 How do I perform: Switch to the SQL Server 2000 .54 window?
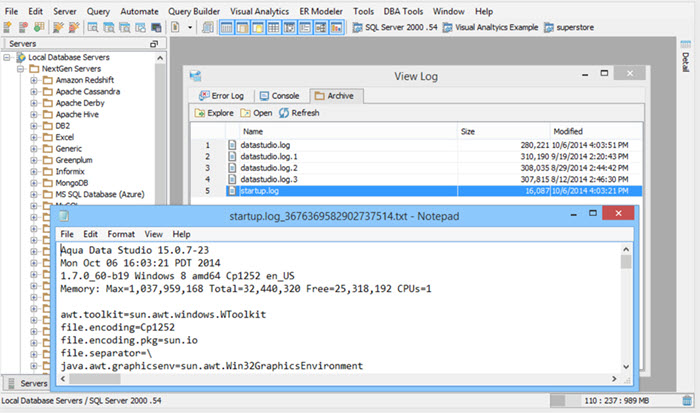tap(395, 27)
